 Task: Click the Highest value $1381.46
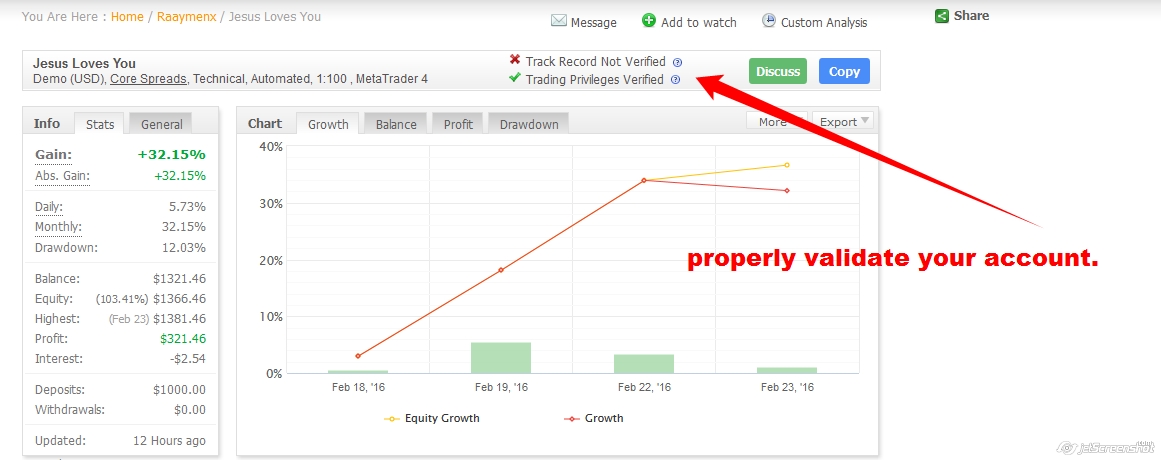click(x=179, y=319)
